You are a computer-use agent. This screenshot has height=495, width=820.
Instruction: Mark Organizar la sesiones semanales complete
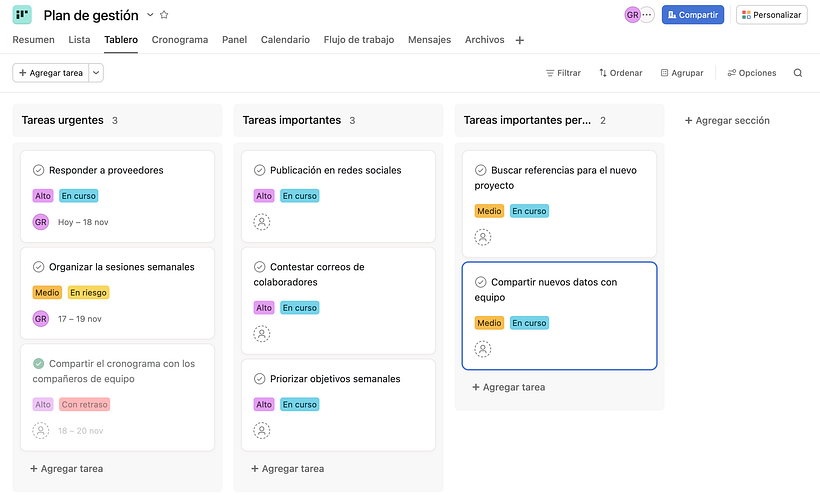click(38, 267)
